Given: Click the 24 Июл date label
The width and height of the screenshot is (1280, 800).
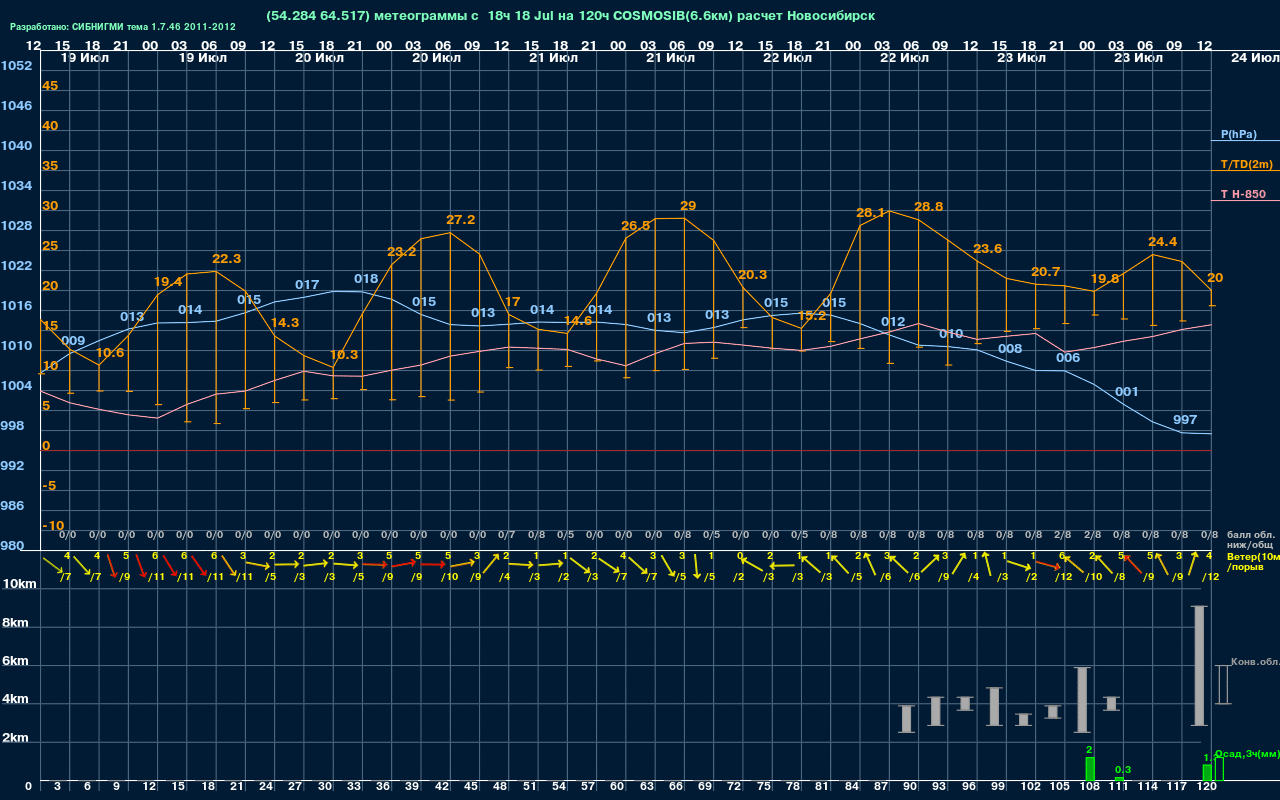Looking at the screenshot, I should pos(1253,58).
